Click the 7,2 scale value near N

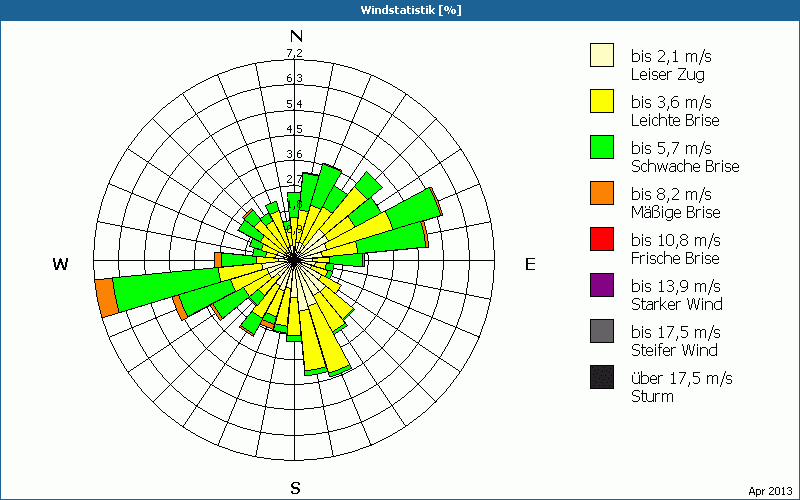[294, 53]
